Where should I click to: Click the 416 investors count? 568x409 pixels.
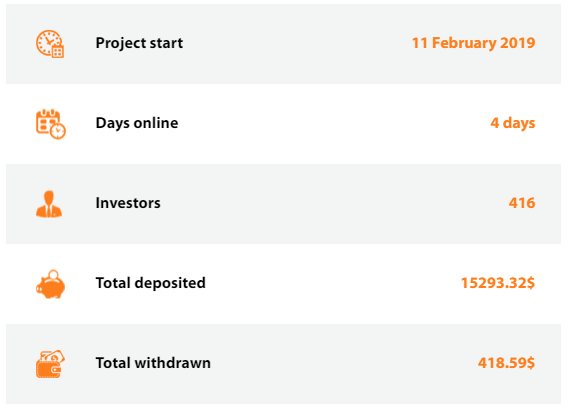pyautogui.click(x=522, y=203)
